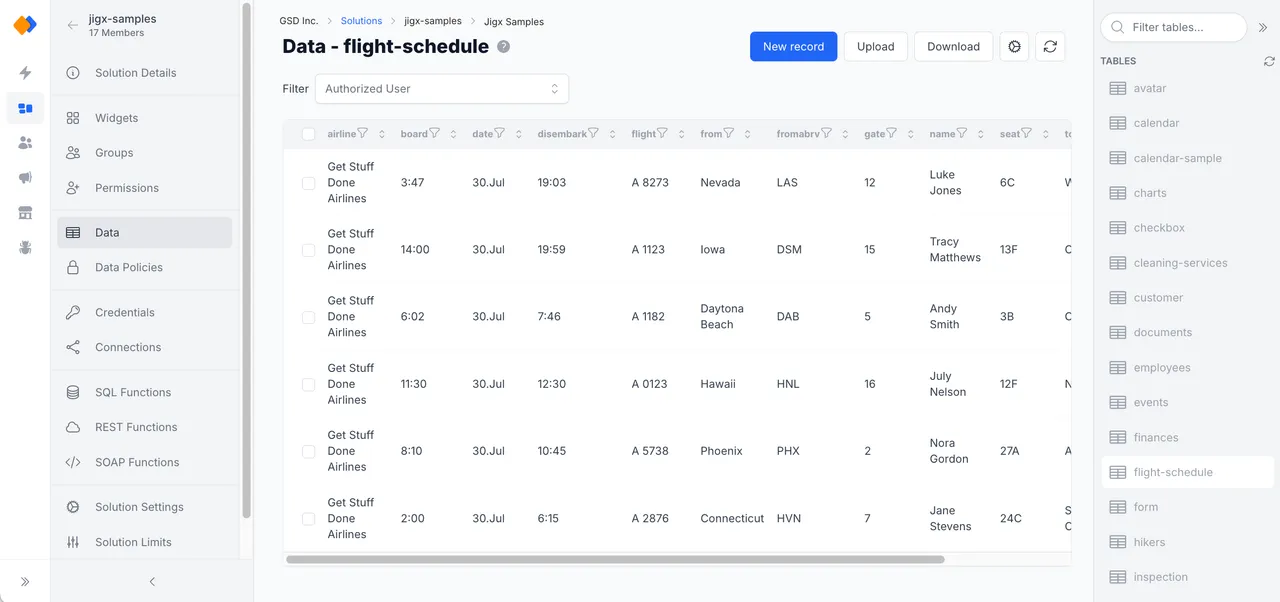Expand the left rail with bottom chevrons
This screenshot has height=602, width=1280.
pyautogui.click(x=25, y=582)
